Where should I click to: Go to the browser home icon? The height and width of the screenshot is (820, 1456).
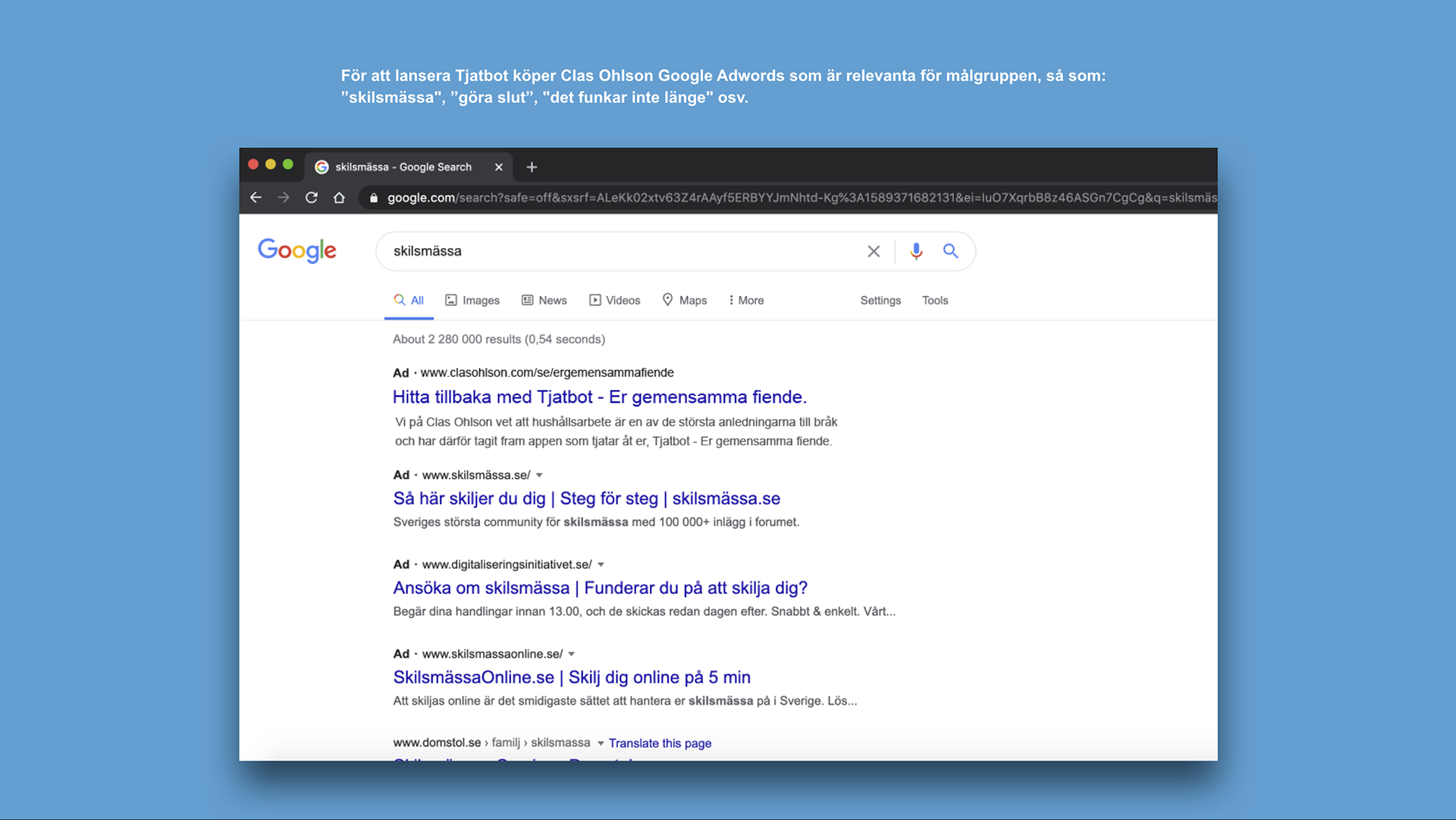(339, 198)
